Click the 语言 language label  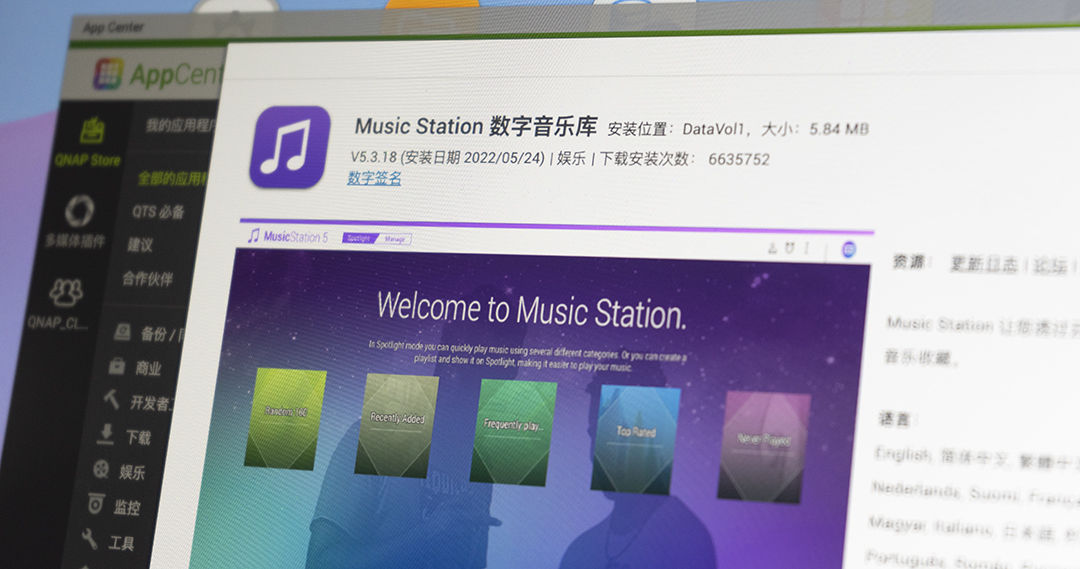[894, 418]
